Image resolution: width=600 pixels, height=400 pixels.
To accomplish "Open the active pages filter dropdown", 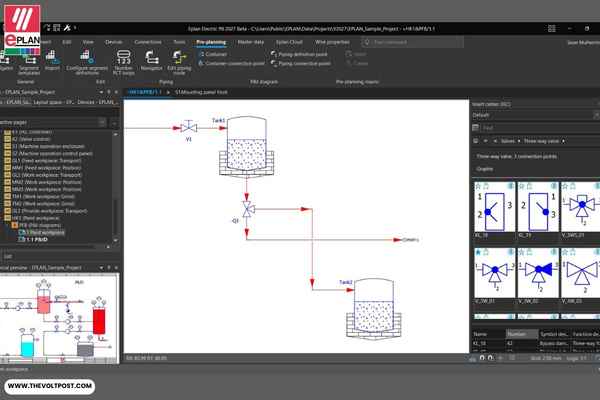I will [102, 122].
